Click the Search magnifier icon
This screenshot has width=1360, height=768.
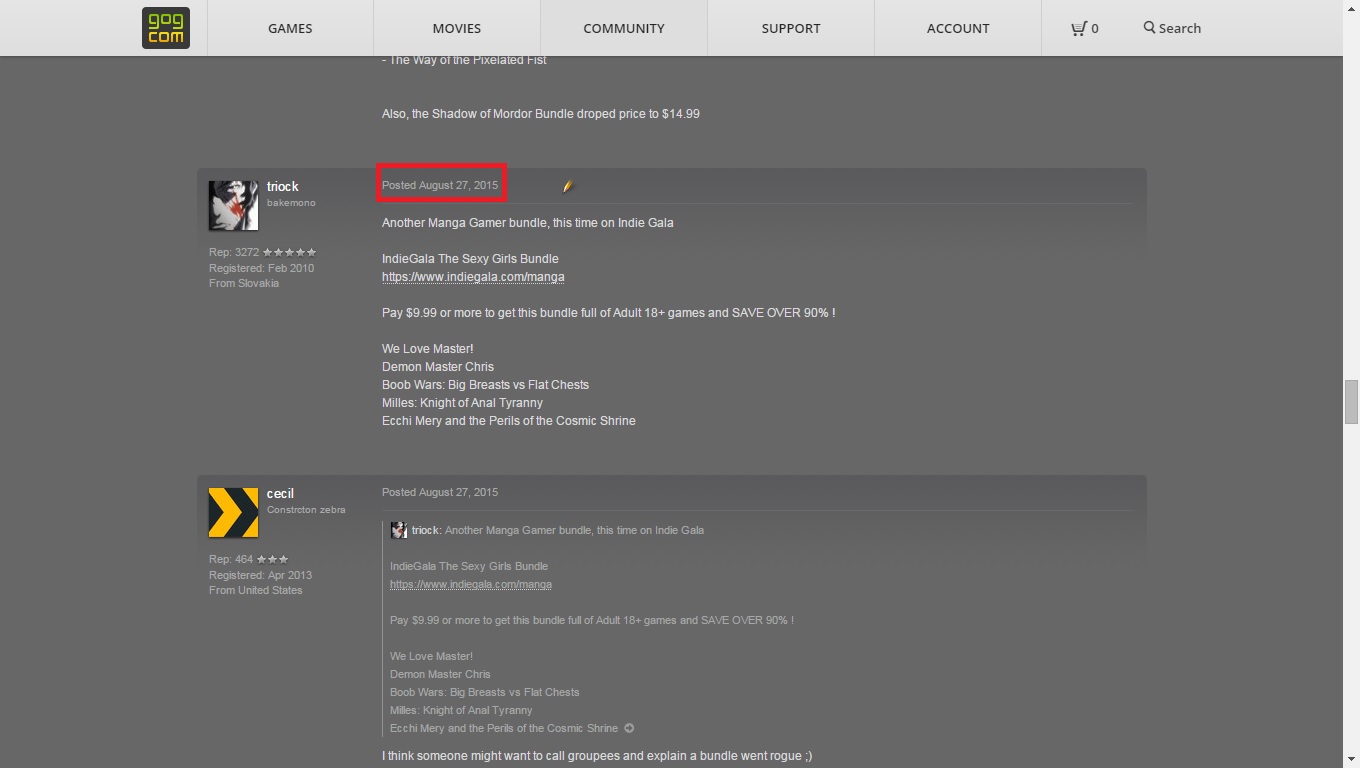[1150, 28]
